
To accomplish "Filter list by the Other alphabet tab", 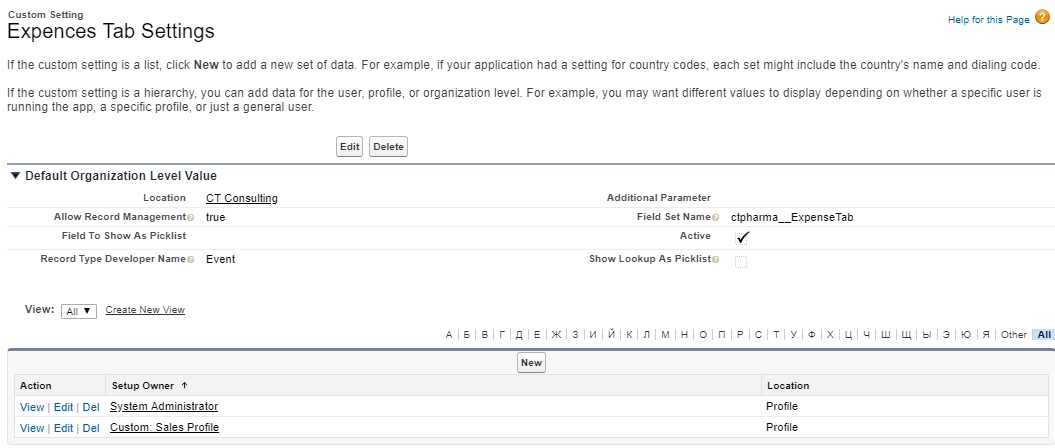I will [1013, 335].
